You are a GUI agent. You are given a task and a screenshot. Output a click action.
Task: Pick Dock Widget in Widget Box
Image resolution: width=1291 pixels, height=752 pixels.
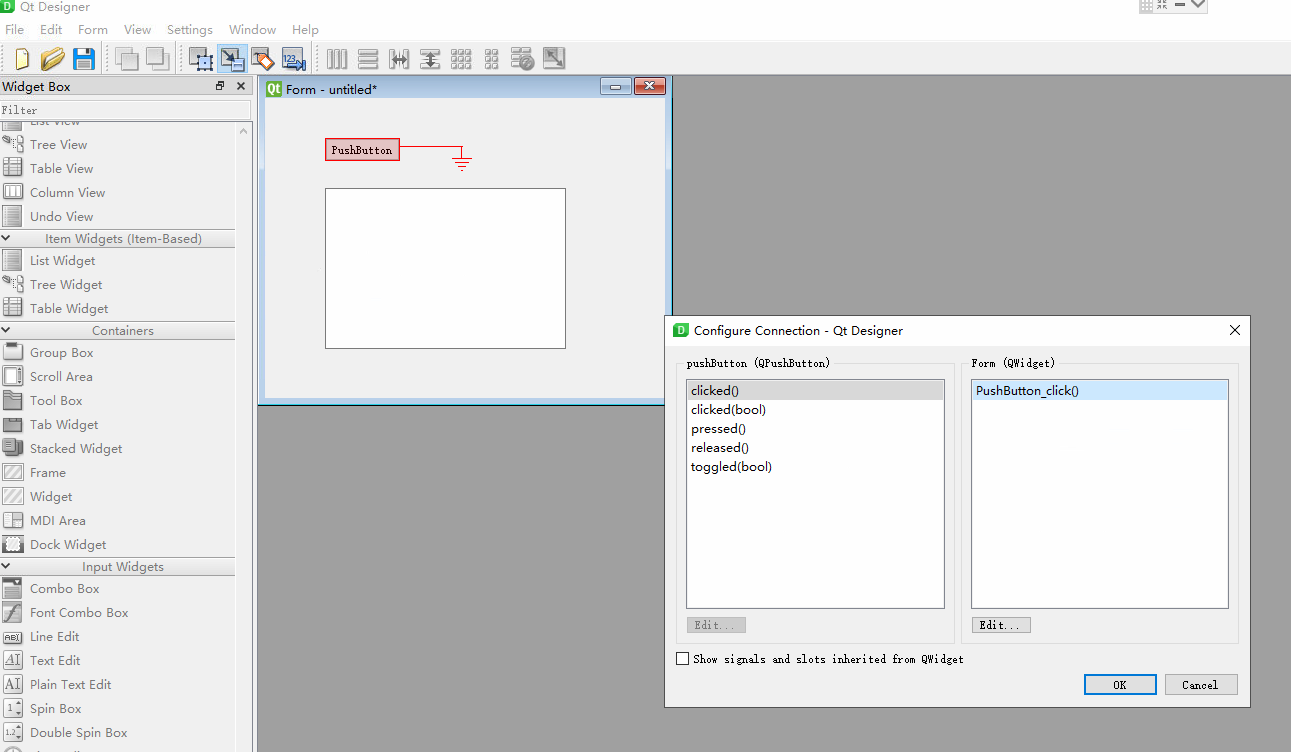[x=68, y=545]
